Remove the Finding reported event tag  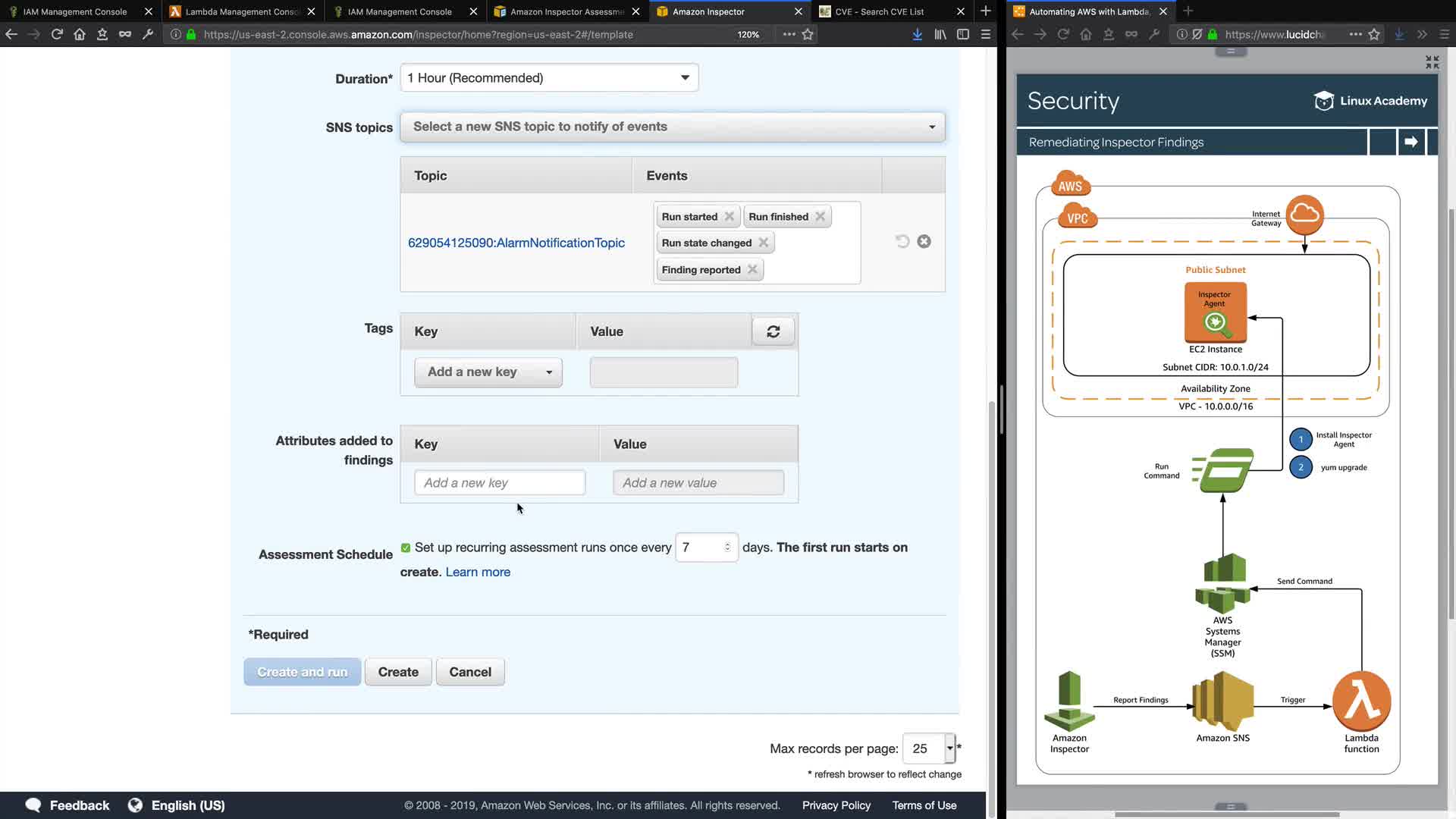752,269
